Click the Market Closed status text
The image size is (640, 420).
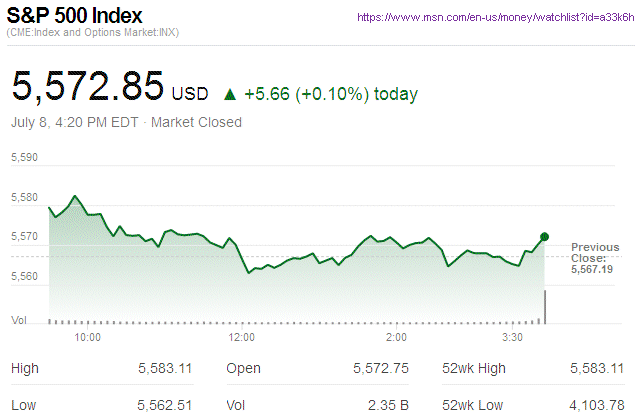click(x=196, y=123)
